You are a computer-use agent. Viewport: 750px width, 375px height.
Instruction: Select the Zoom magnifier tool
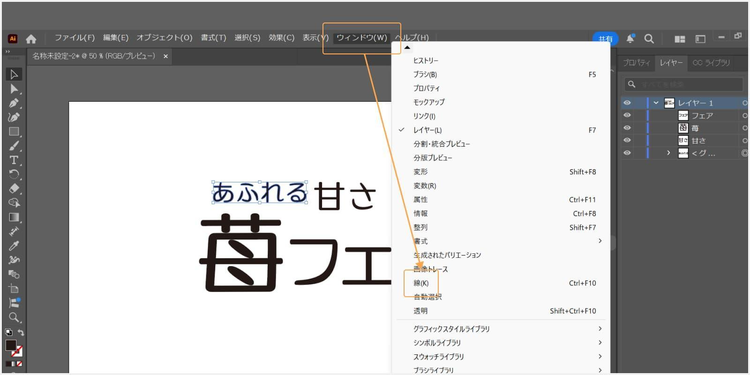[x=14, y=317]
